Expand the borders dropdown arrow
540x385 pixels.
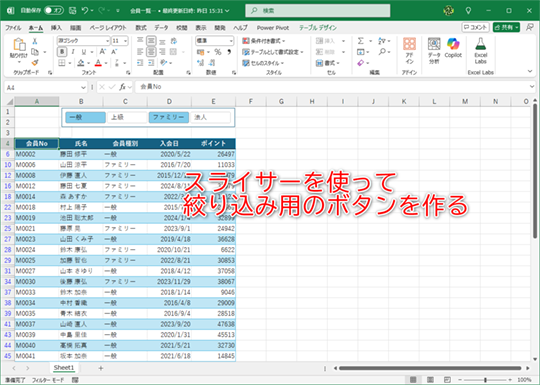coord(70,63)
